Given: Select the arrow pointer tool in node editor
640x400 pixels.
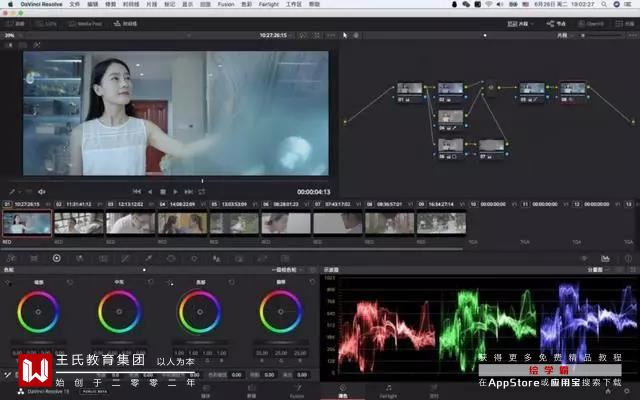Looking at the screenshot, I should click(x=345, y=36).
